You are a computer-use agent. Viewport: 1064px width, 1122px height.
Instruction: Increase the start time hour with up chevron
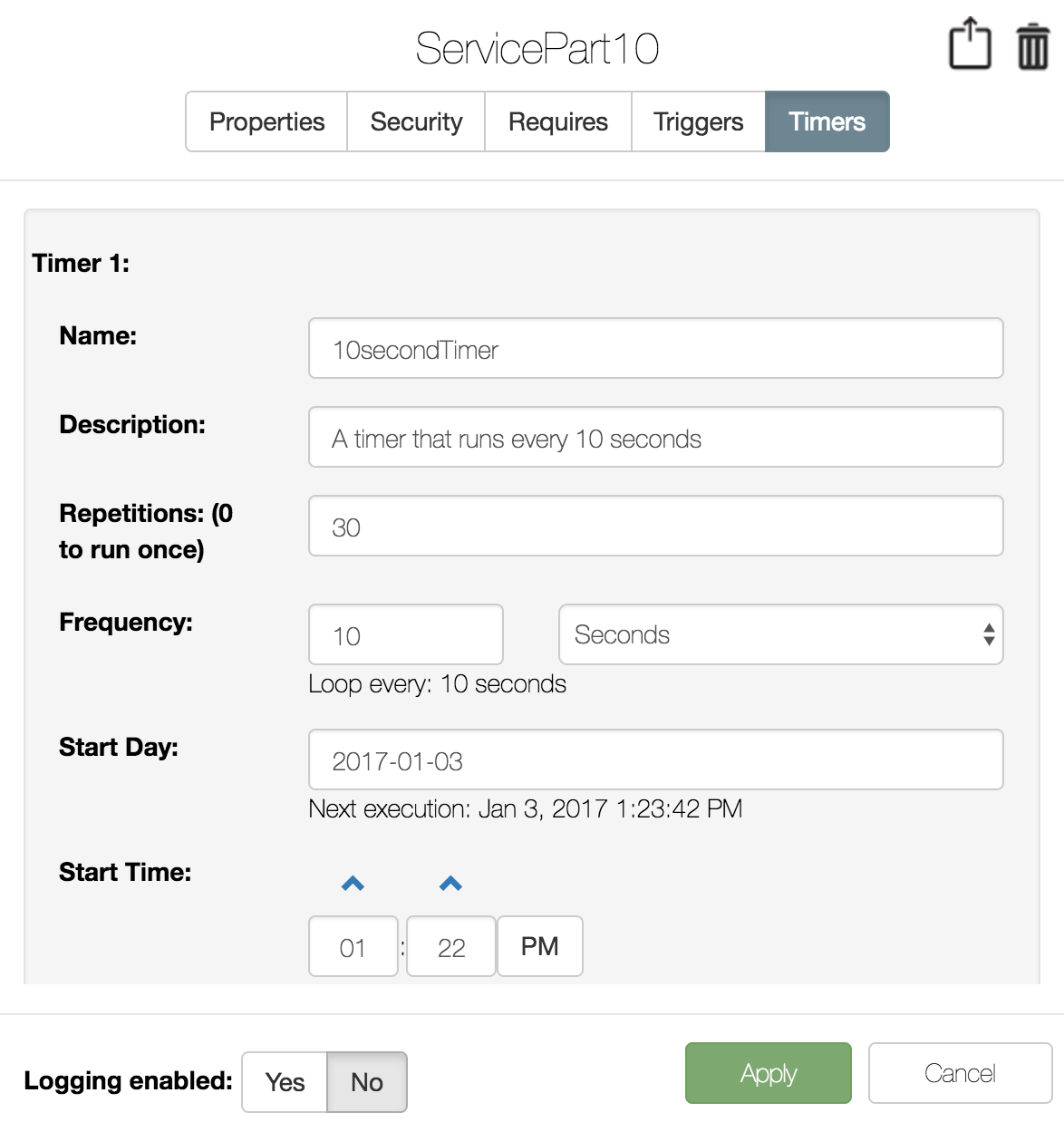(353, 884)
